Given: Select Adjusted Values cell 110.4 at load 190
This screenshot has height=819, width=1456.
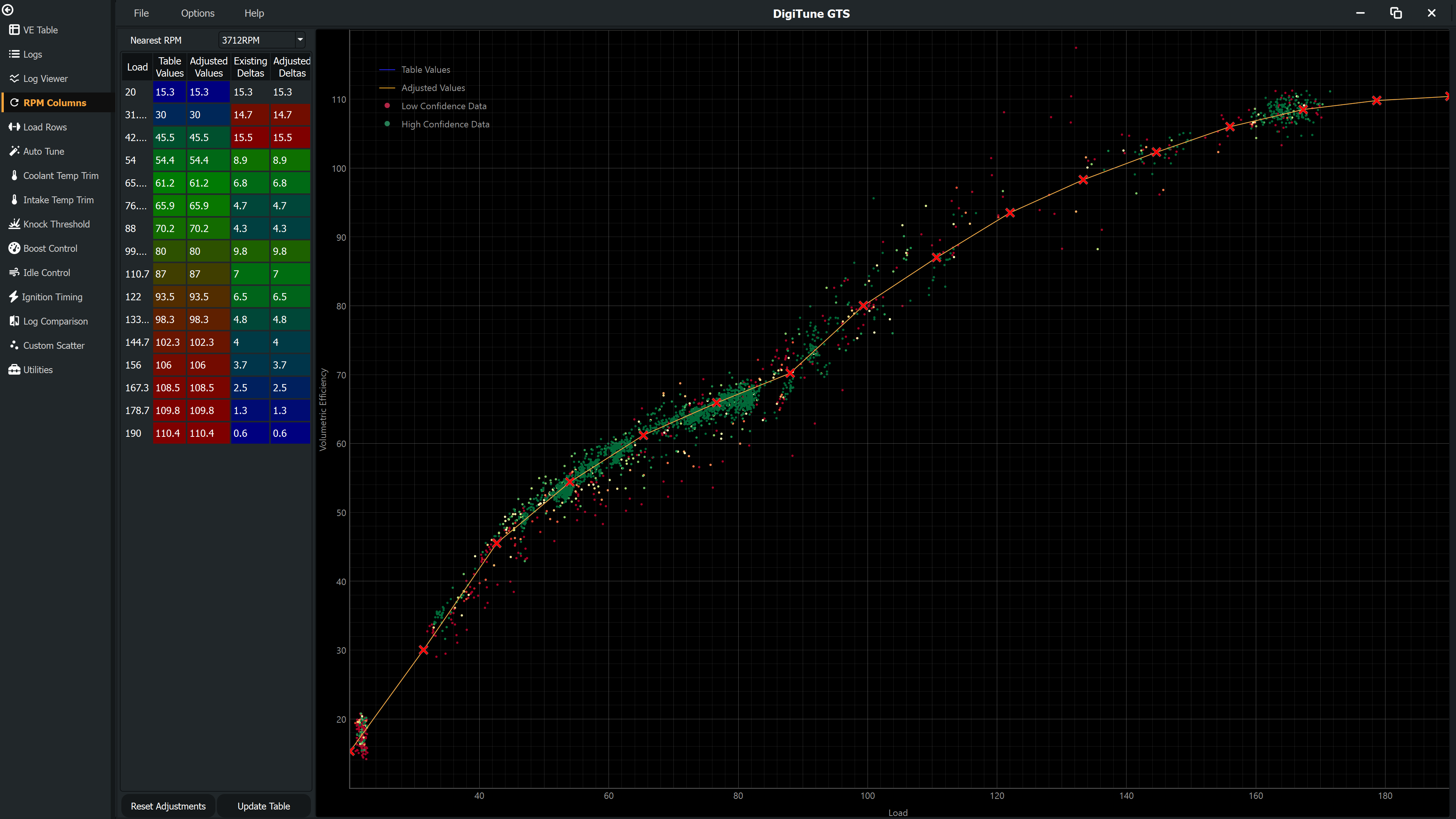Looking at the screenshot, I should (208, 433).
